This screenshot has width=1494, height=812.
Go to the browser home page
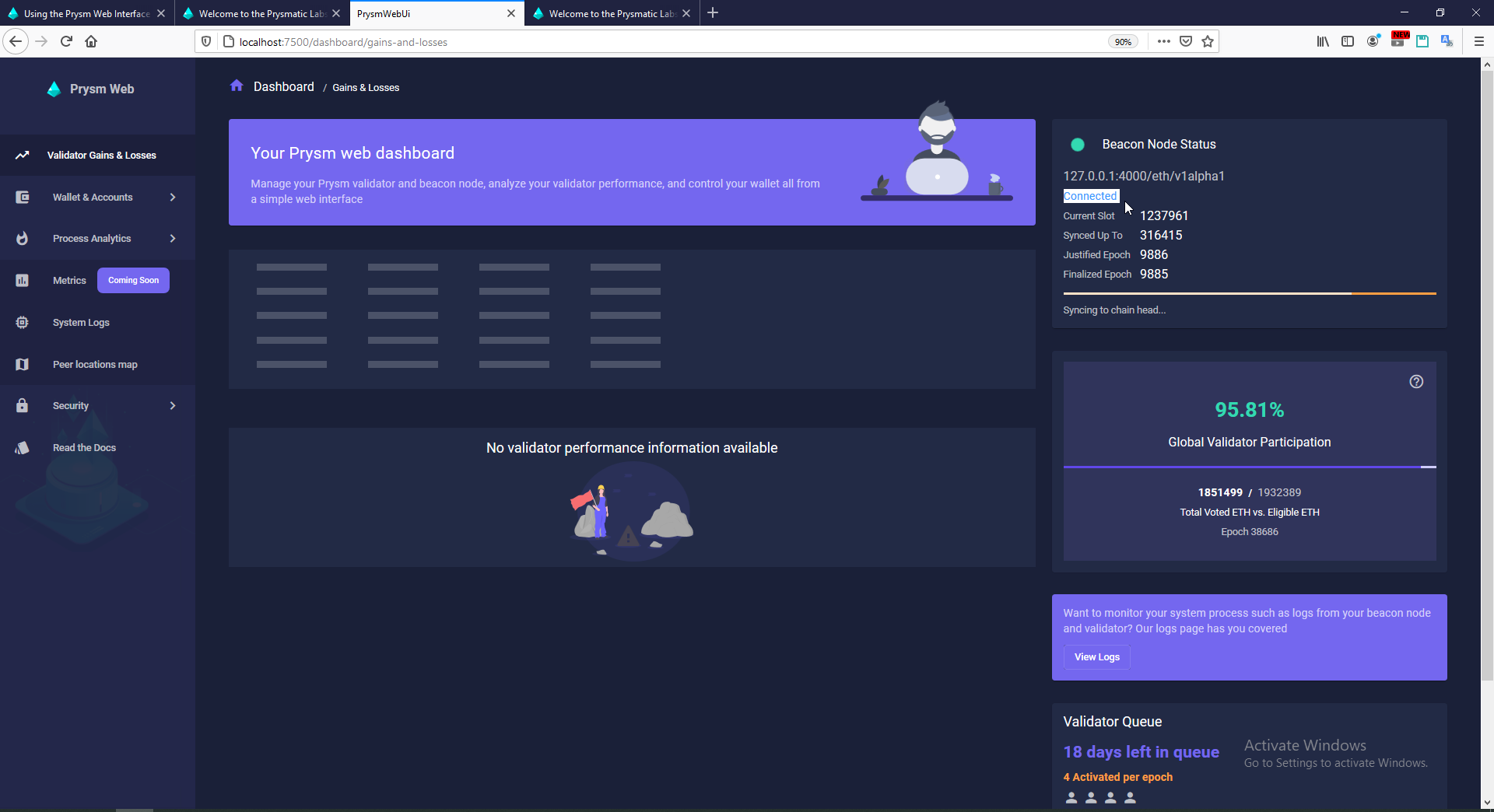point(91,42)
